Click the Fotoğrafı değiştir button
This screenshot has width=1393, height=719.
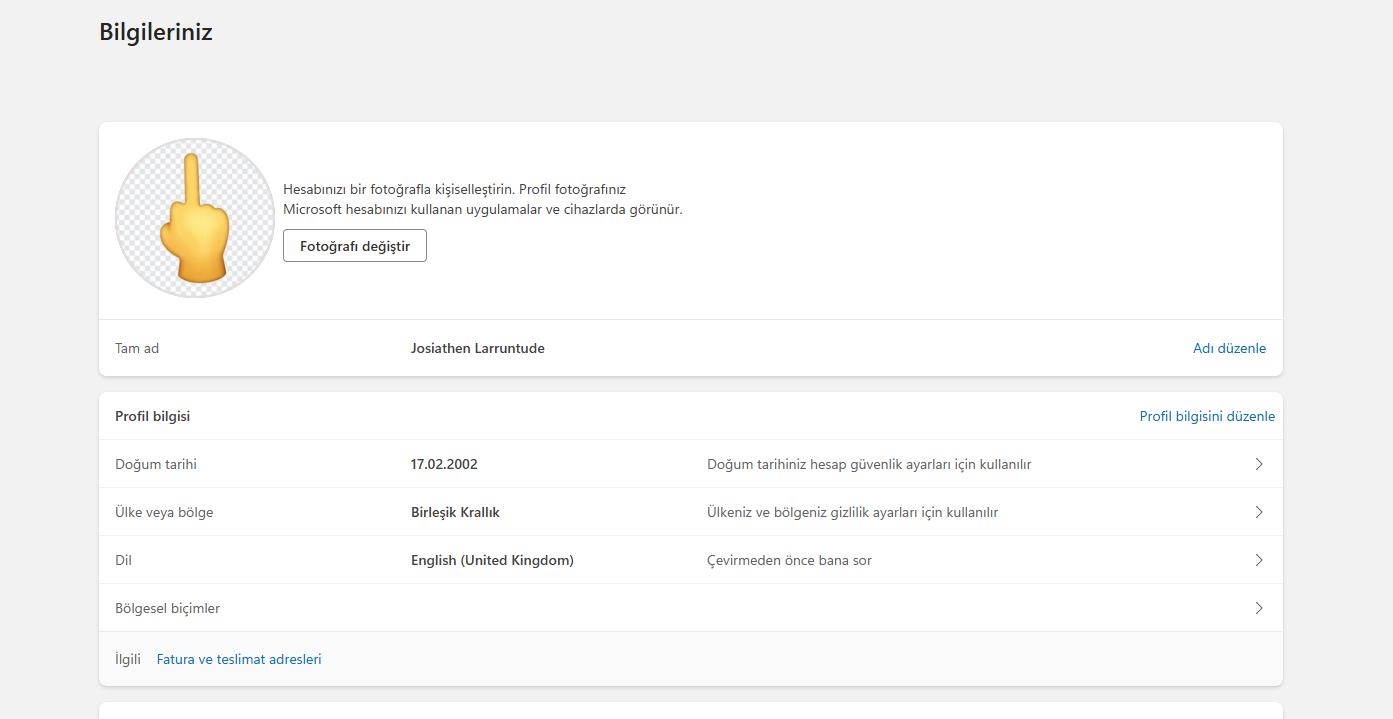(355, 246)
